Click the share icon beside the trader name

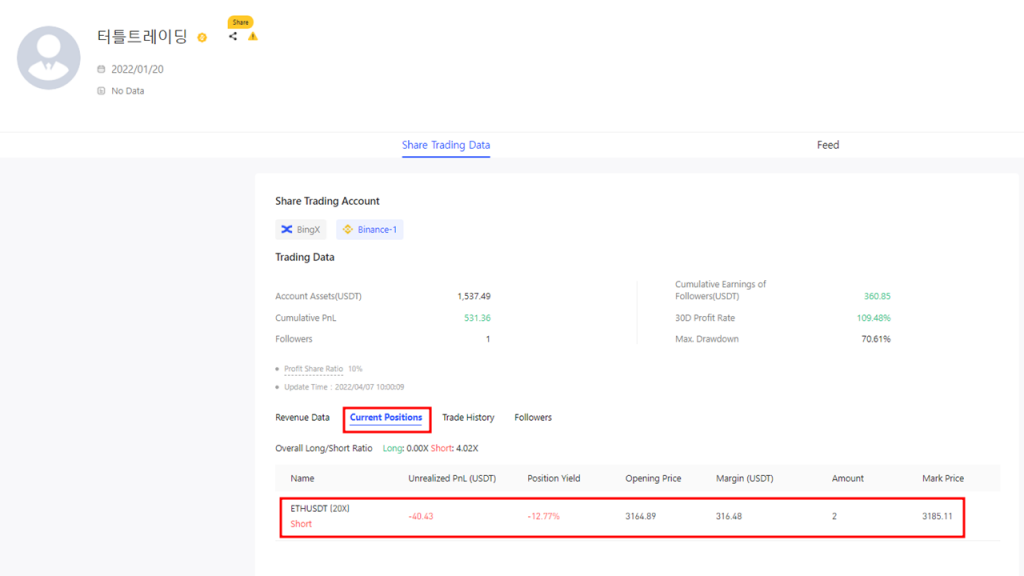pos(233,37)
